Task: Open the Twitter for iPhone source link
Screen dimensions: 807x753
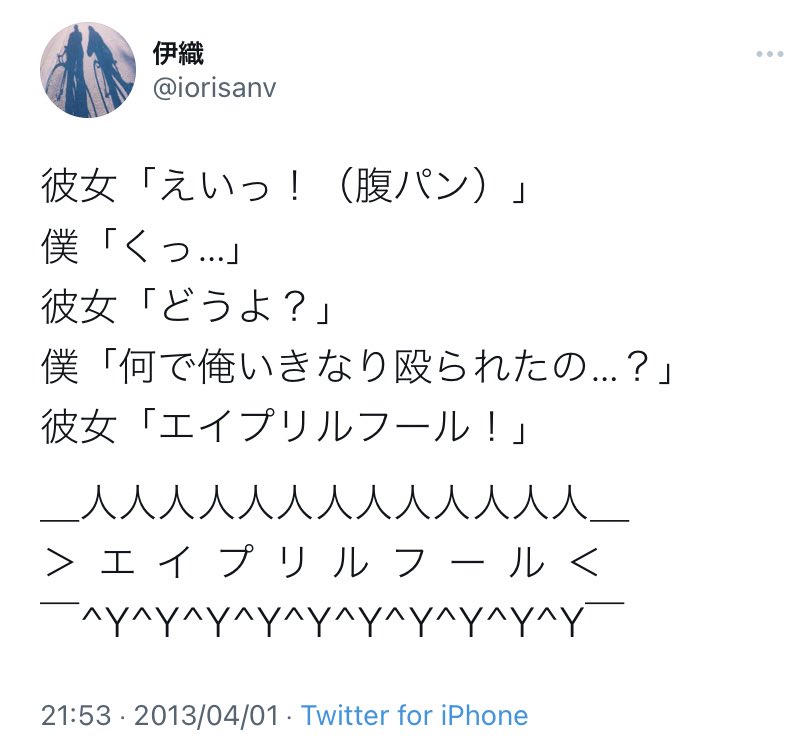Action: [x=414, y=715]
